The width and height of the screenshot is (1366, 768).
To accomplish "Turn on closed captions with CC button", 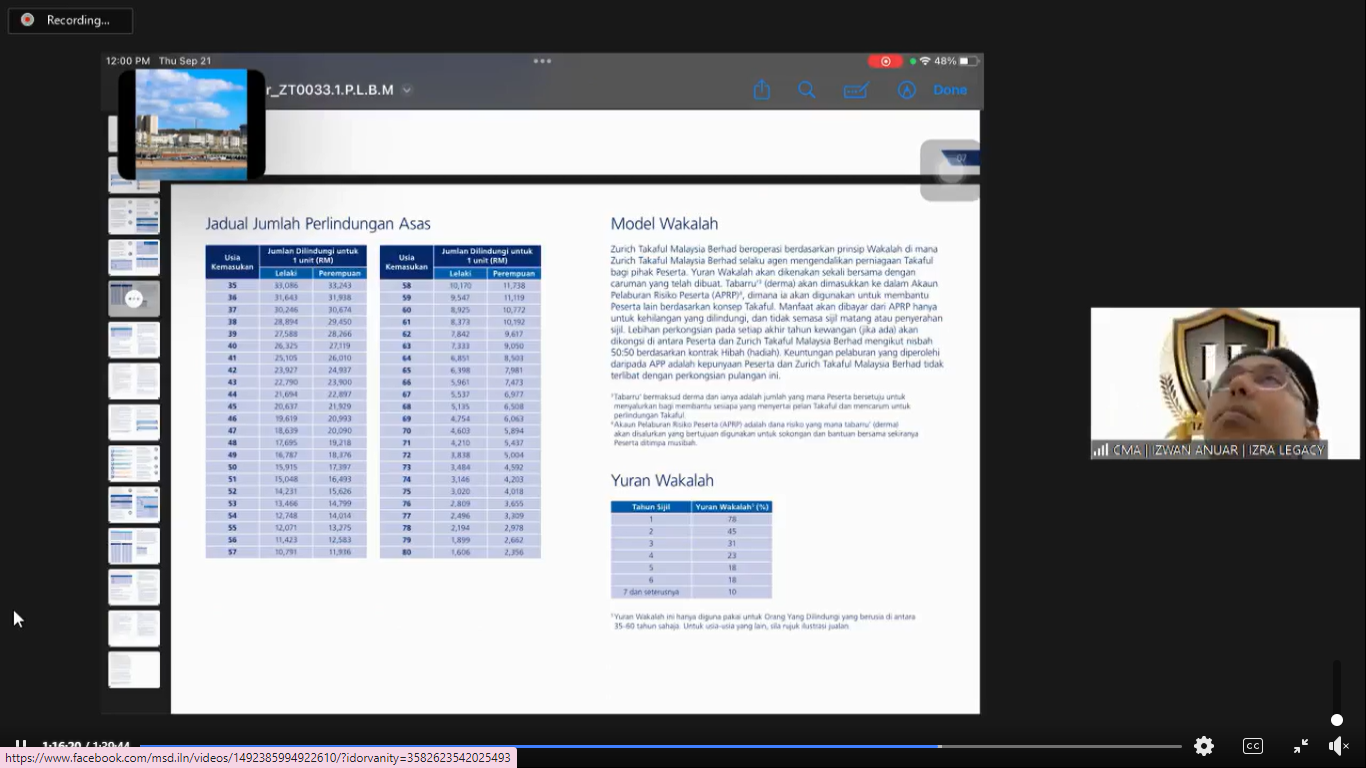I will point(1252,746).
